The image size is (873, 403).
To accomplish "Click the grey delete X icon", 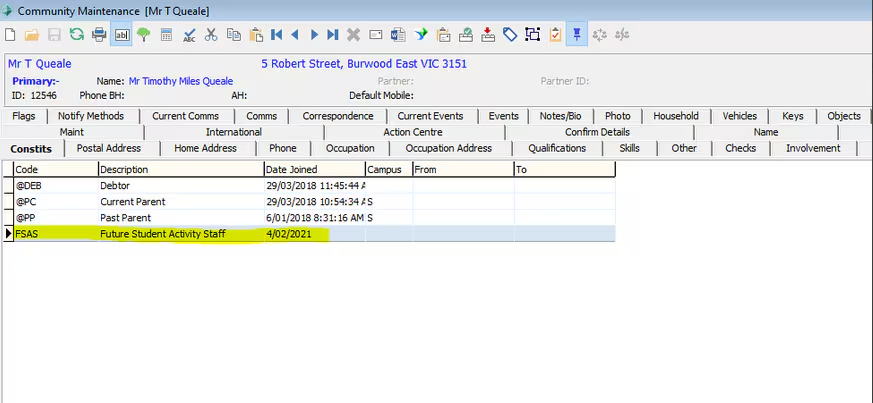I will point(353,35).
